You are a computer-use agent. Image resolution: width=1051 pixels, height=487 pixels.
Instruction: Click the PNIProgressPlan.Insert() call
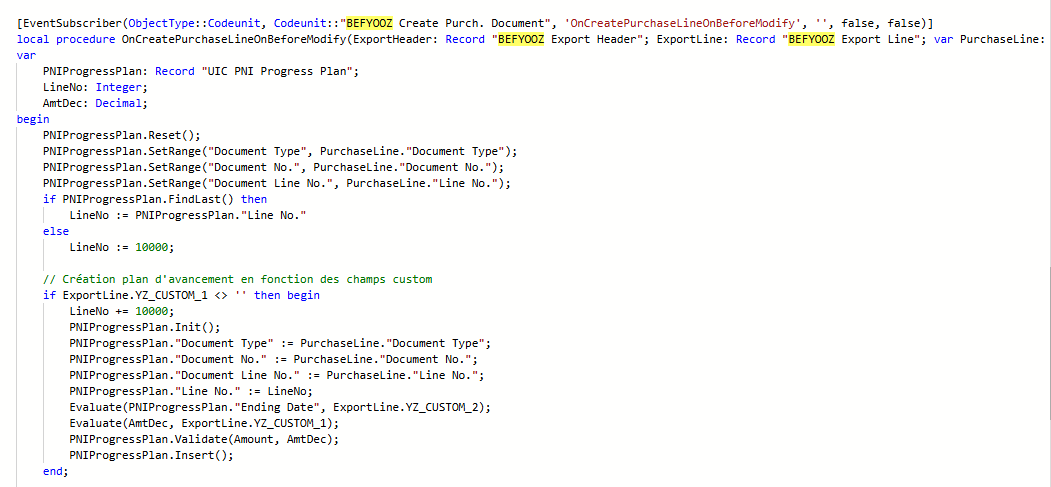point(150,455)
